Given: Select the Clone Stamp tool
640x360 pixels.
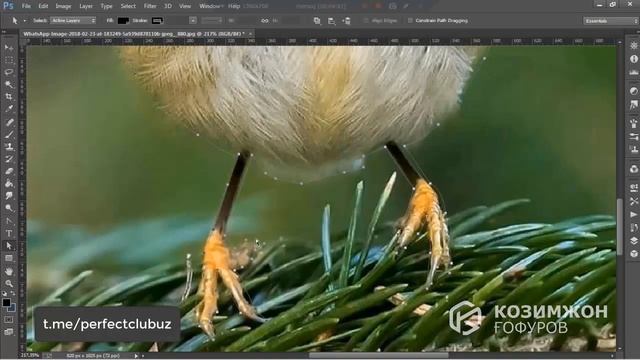Looking at the screenshot, I should (x=9, y=147).
